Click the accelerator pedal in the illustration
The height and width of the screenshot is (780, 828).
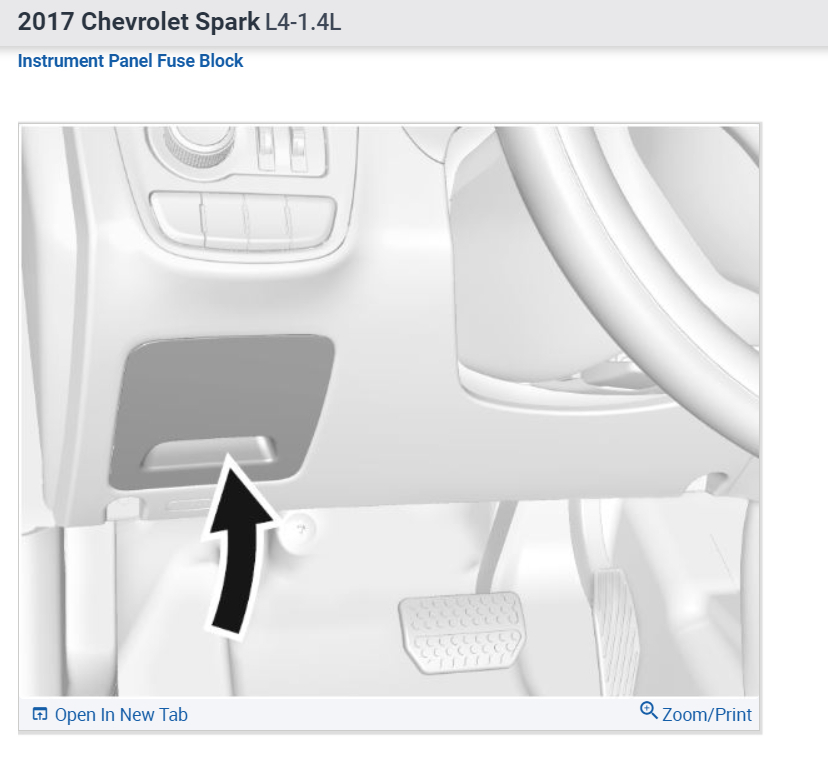pos(617,631)
